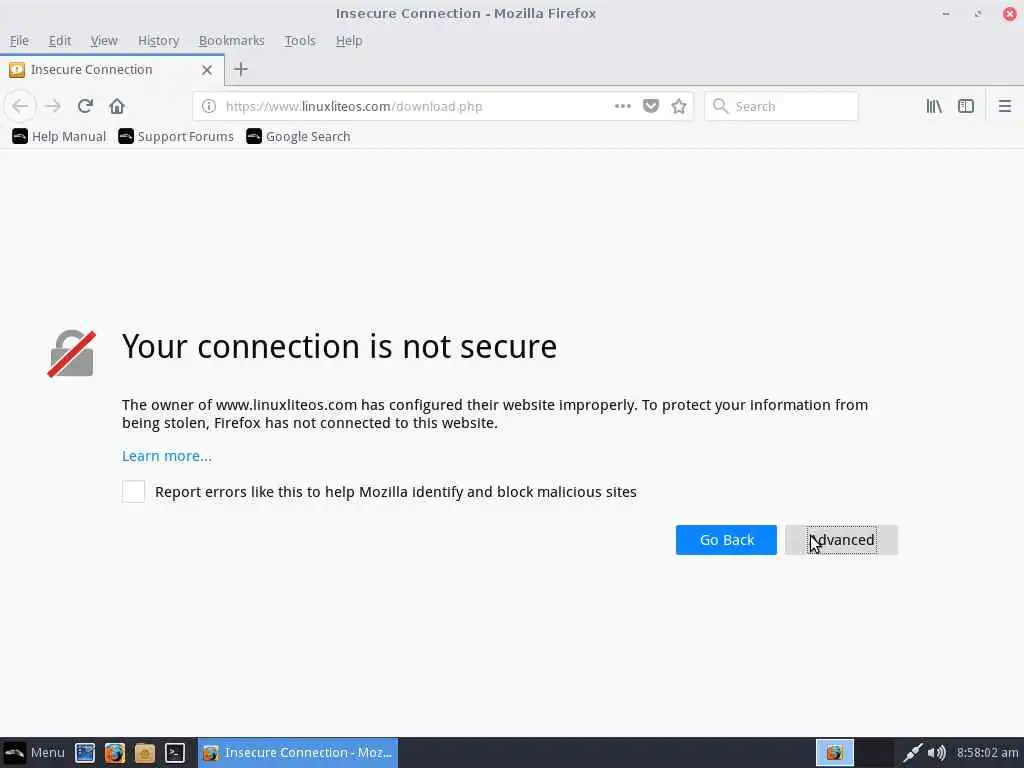Close the Insecure Connection tab

(206, 70)
